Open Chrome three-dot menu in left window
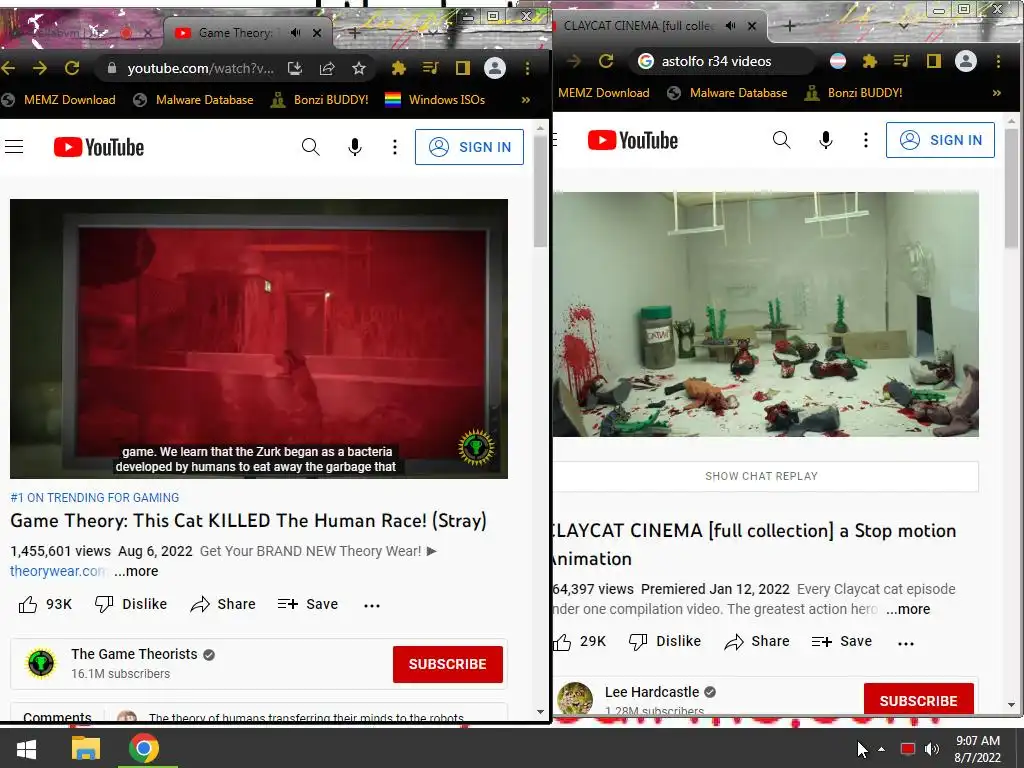The image size is (1024, 768). tap(527, 68)
